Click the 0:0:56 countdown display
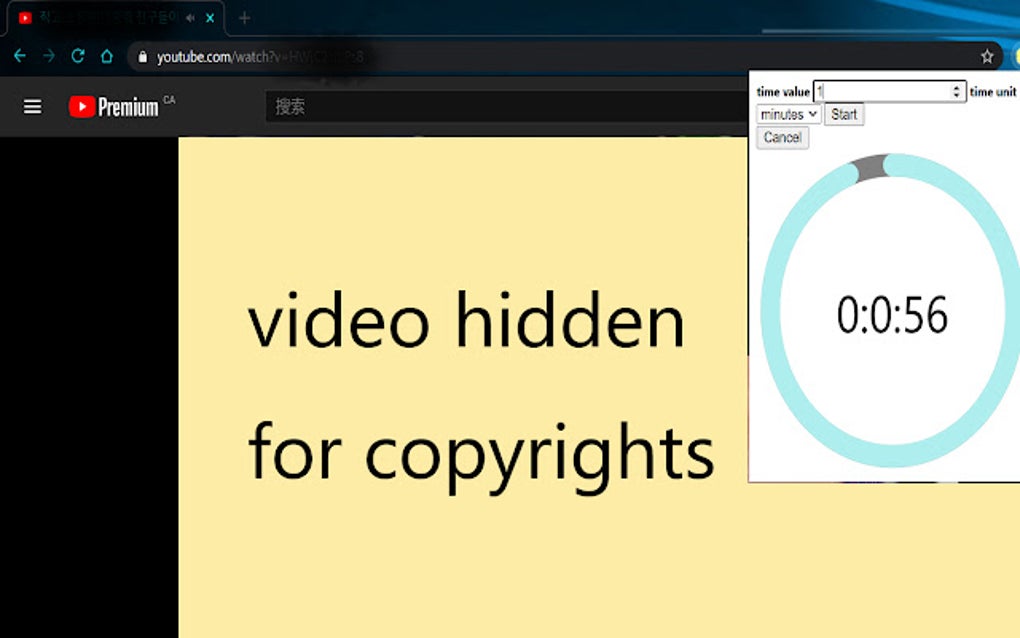This screenshot has height=638, width=1020. 892,315
